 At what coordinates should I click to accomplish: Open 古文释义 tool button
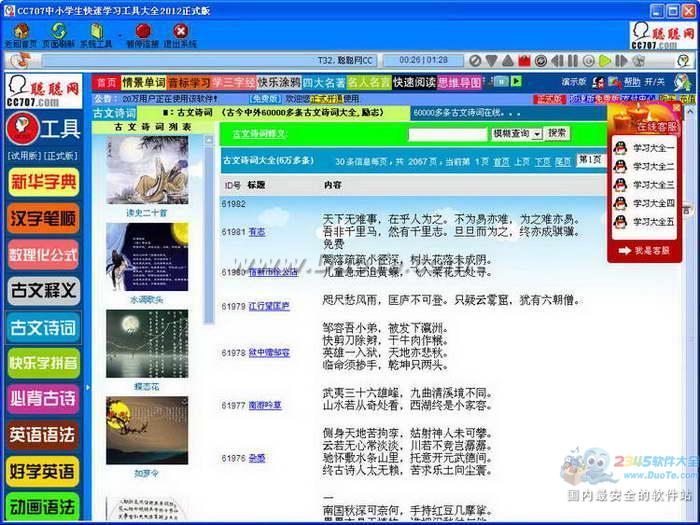(x=44, y=291)
